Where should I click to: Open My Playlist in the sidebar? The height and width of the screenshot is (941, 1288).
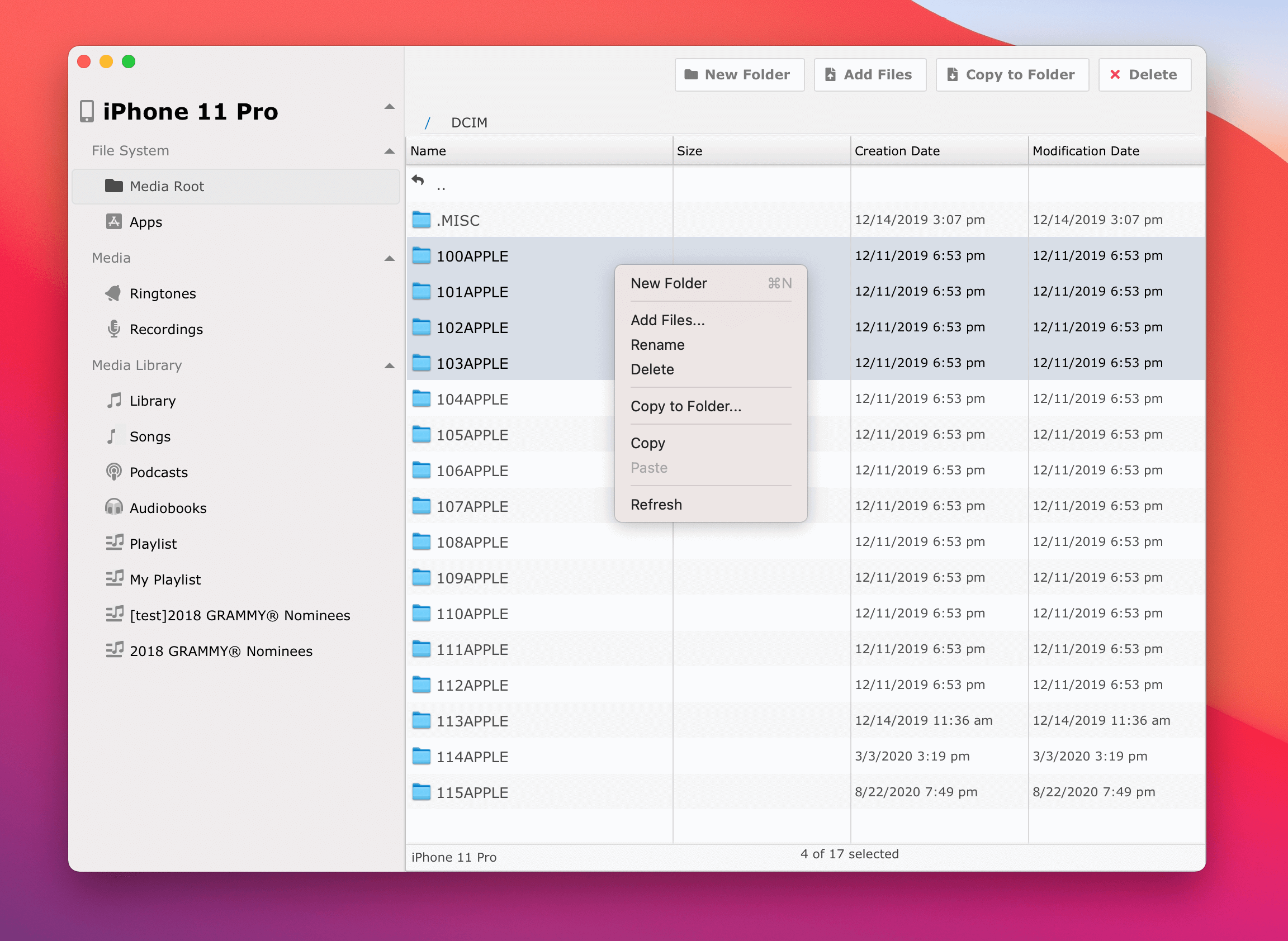[x=236, y=579]
